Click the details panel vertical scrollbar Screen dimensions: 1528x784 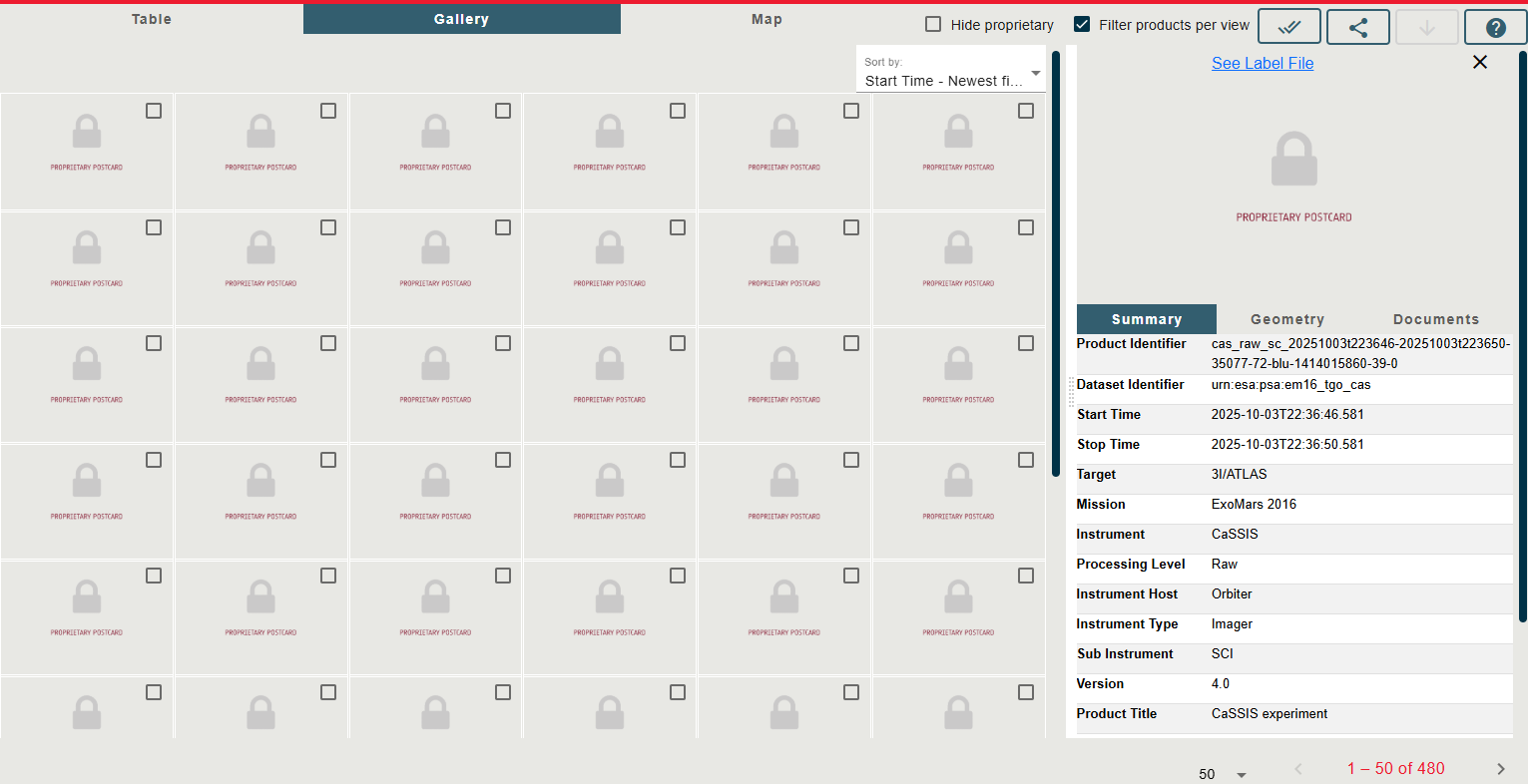(x=1523, y=337)
